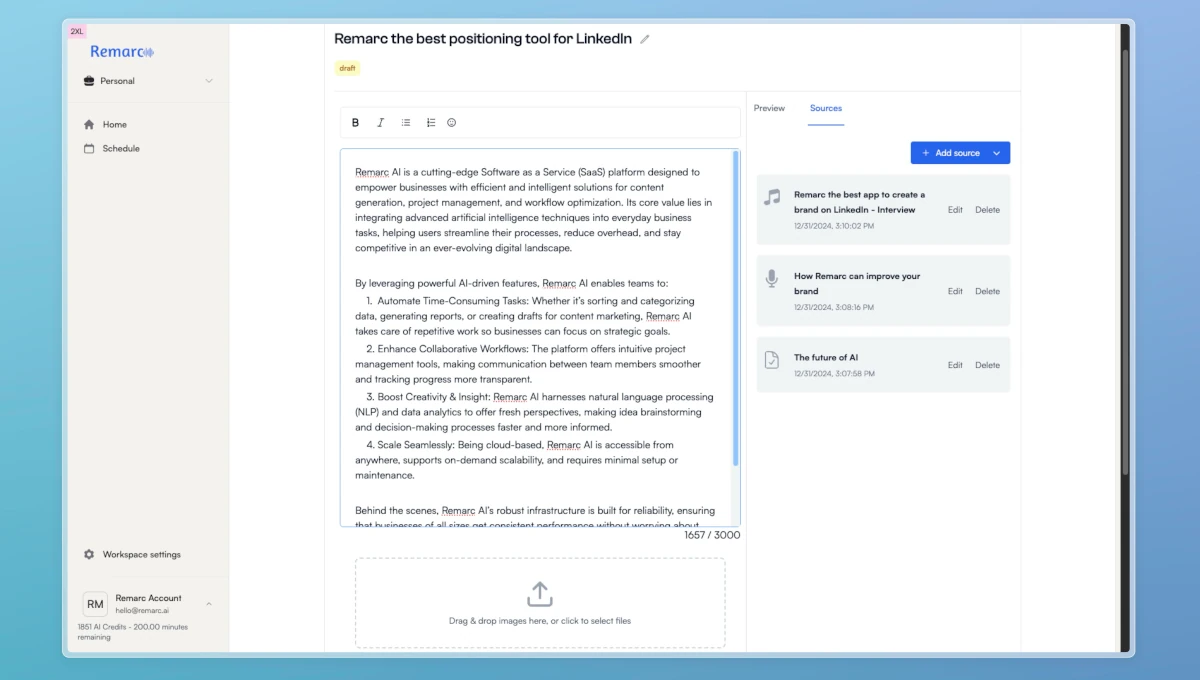Switch to the Sources tab
Image resolution: width=1200 pixels, height=680 pixels.
coord(826,108)
